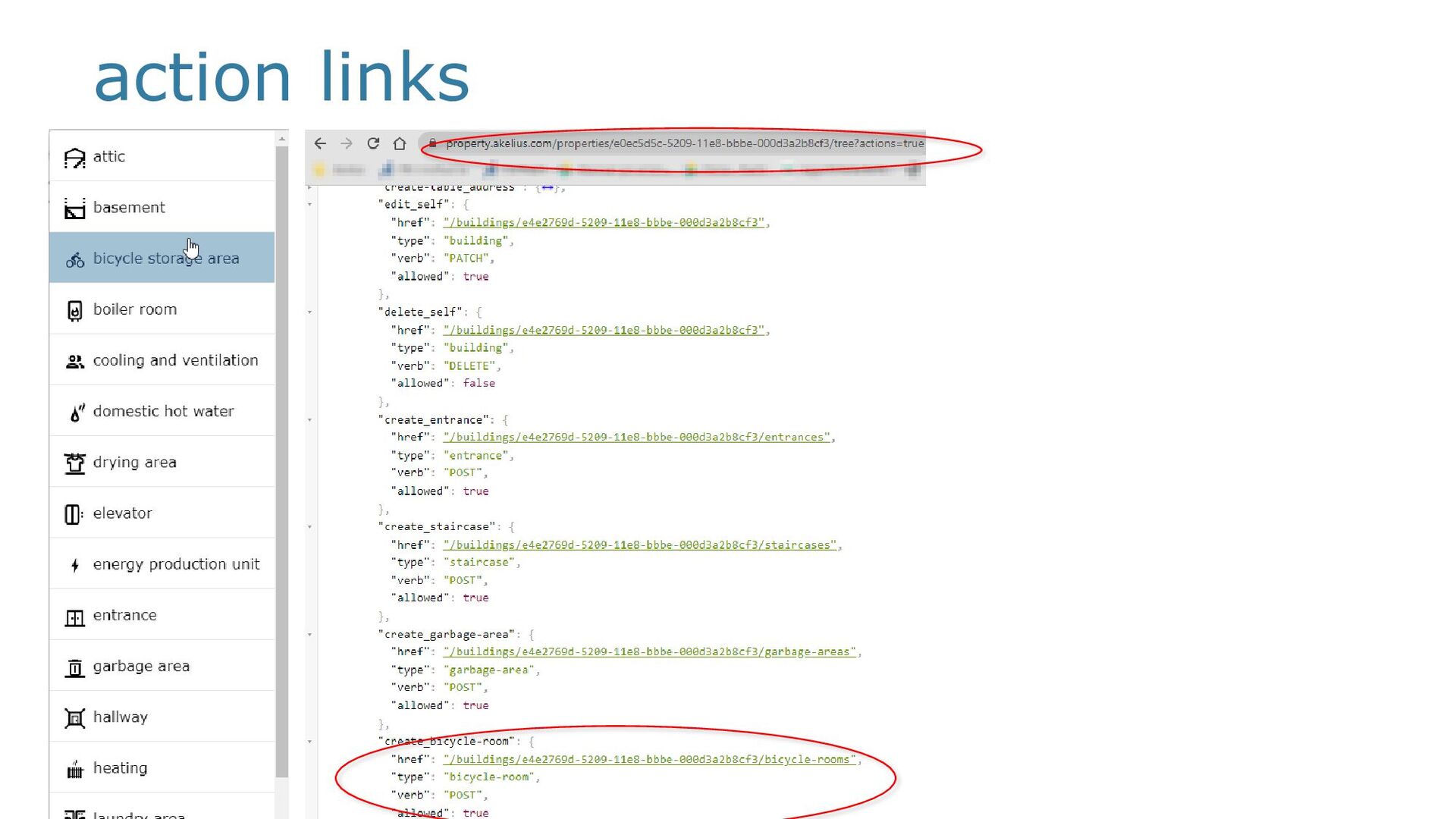The height and width of the screenshot is (819, 1456).
Task: Open the bicycle-rooms href link
Action: (650, 760)
